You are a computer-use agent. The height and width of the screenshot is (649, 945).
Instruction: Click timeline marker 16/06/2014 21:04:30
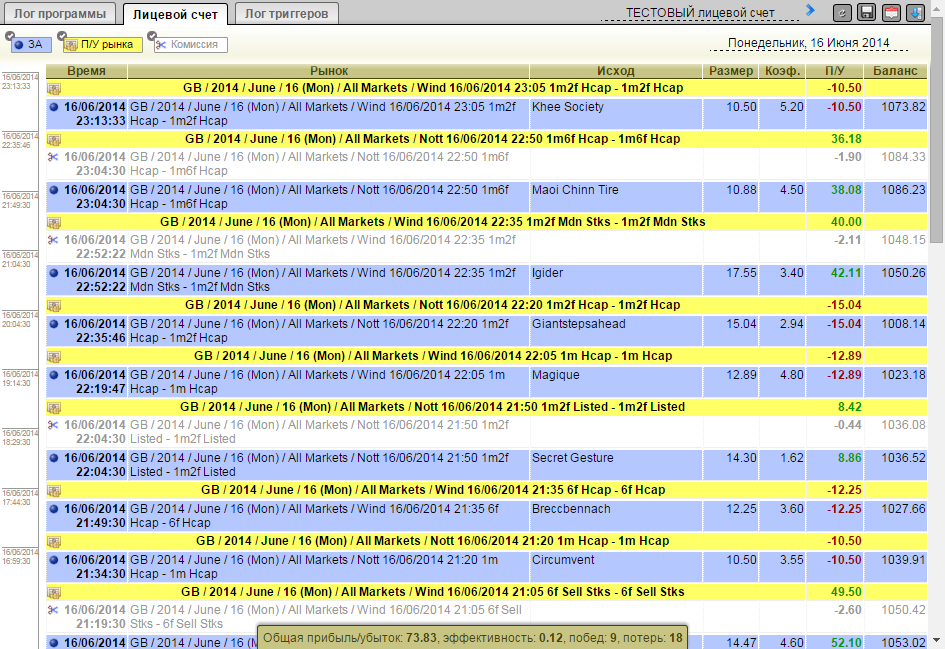tap(20, 260)
